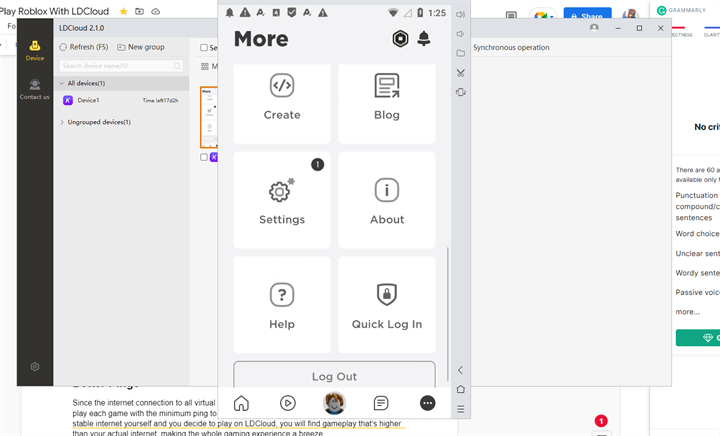Click the Grammarly logo in side panel
Screen dimensions: 720x436
[662, 10]
